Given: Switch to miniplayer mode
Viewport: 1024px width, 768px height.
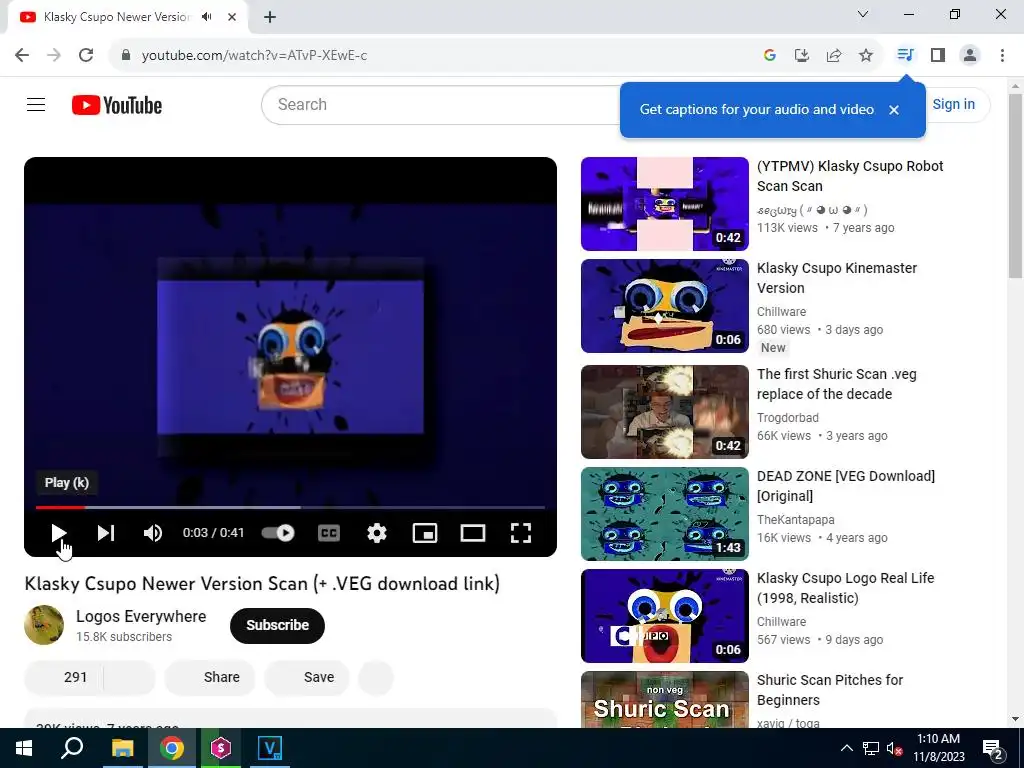Looking at the screenshot, I should click(424, 533).
